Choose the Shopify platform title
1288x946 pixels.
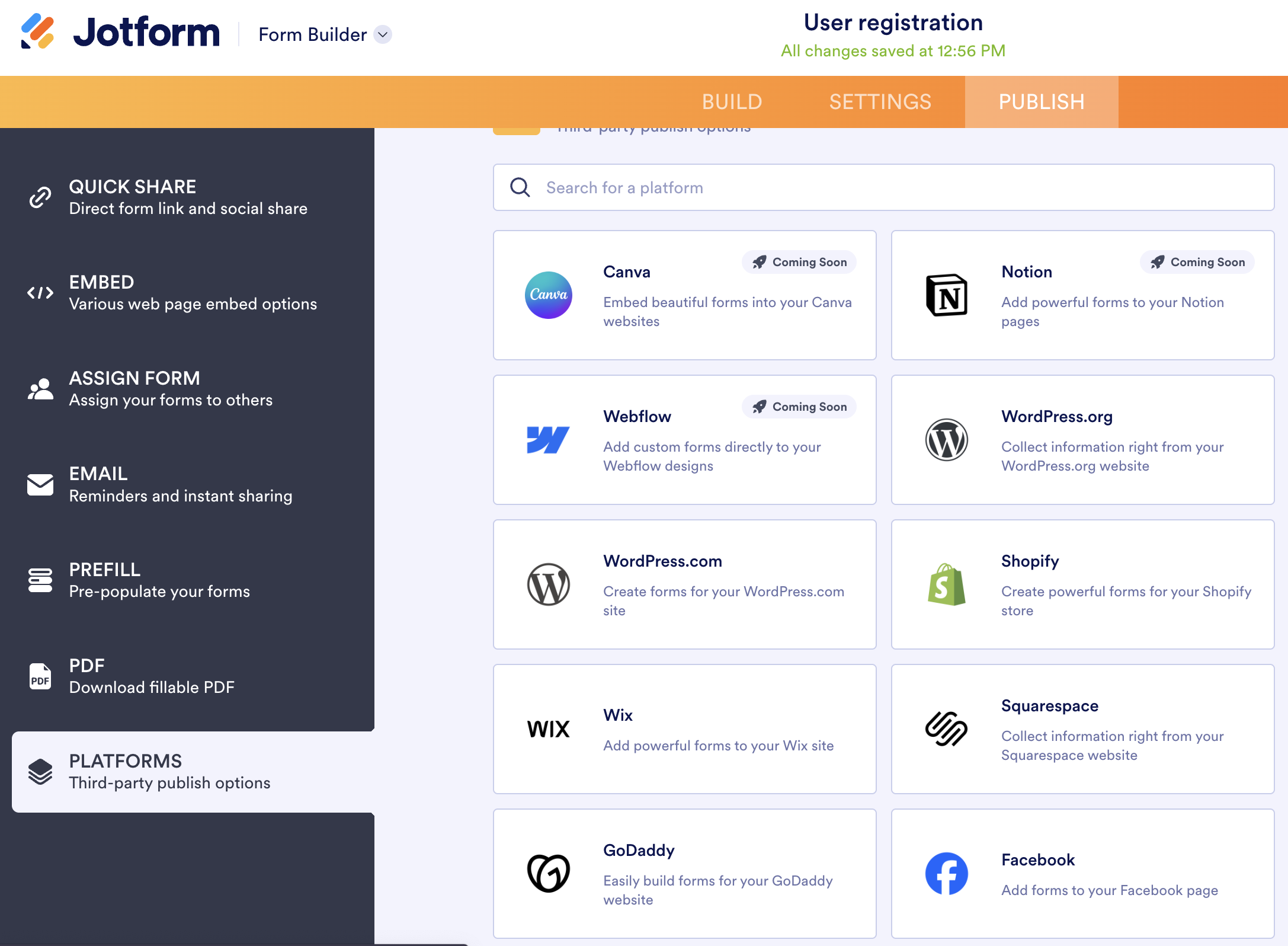[1030, 561]
